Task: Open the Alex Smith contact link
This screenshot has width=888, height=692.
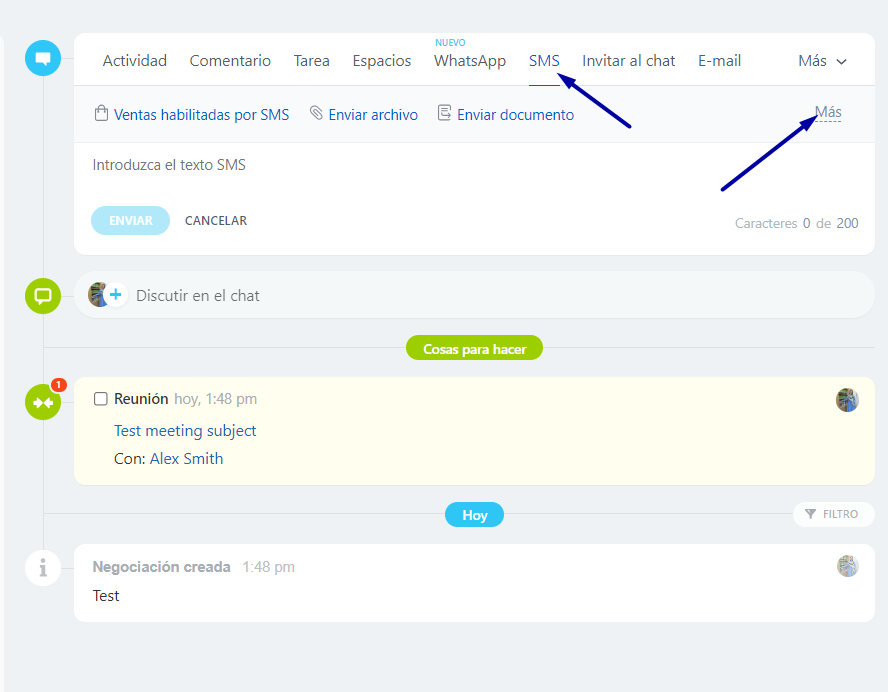Action: (x=186, y=459)
